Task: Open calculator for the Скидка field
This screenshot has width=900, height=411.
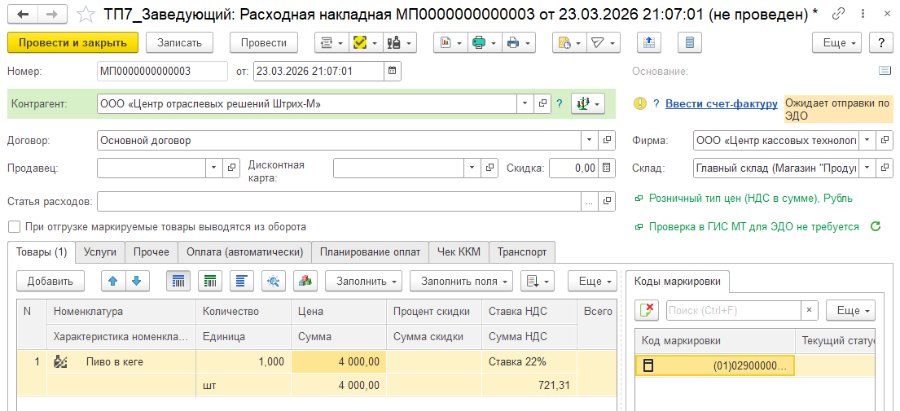Action: coord(607,168)
